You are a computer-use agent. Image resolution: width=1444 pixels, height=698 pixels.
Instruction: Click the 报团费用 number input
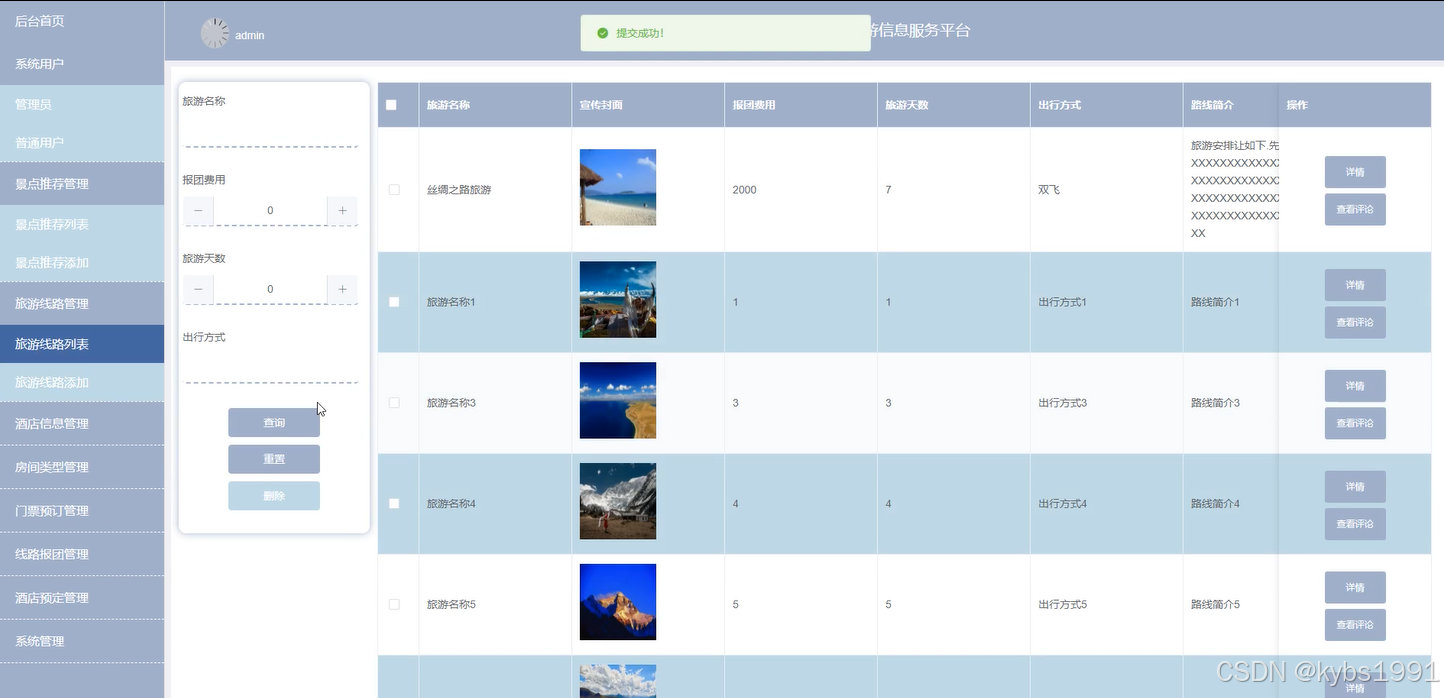pyautogui.click(x=270, y=210)
